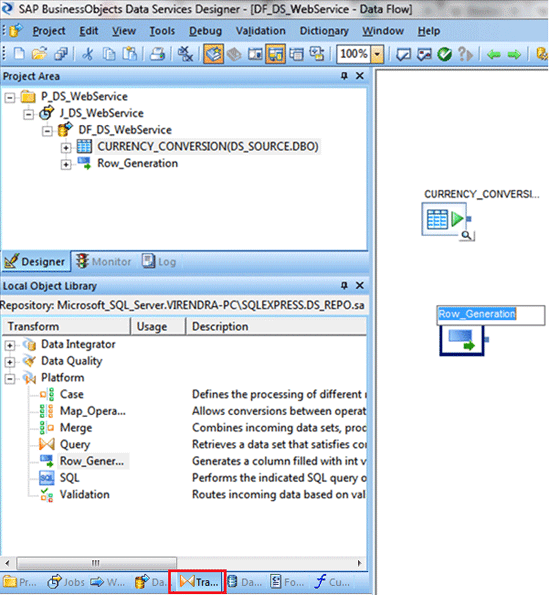Image resolution: width=550 pixels, height=595 pixels.
Task: Expand the Data Integrator transform group
Action: (x=10, y=345)
